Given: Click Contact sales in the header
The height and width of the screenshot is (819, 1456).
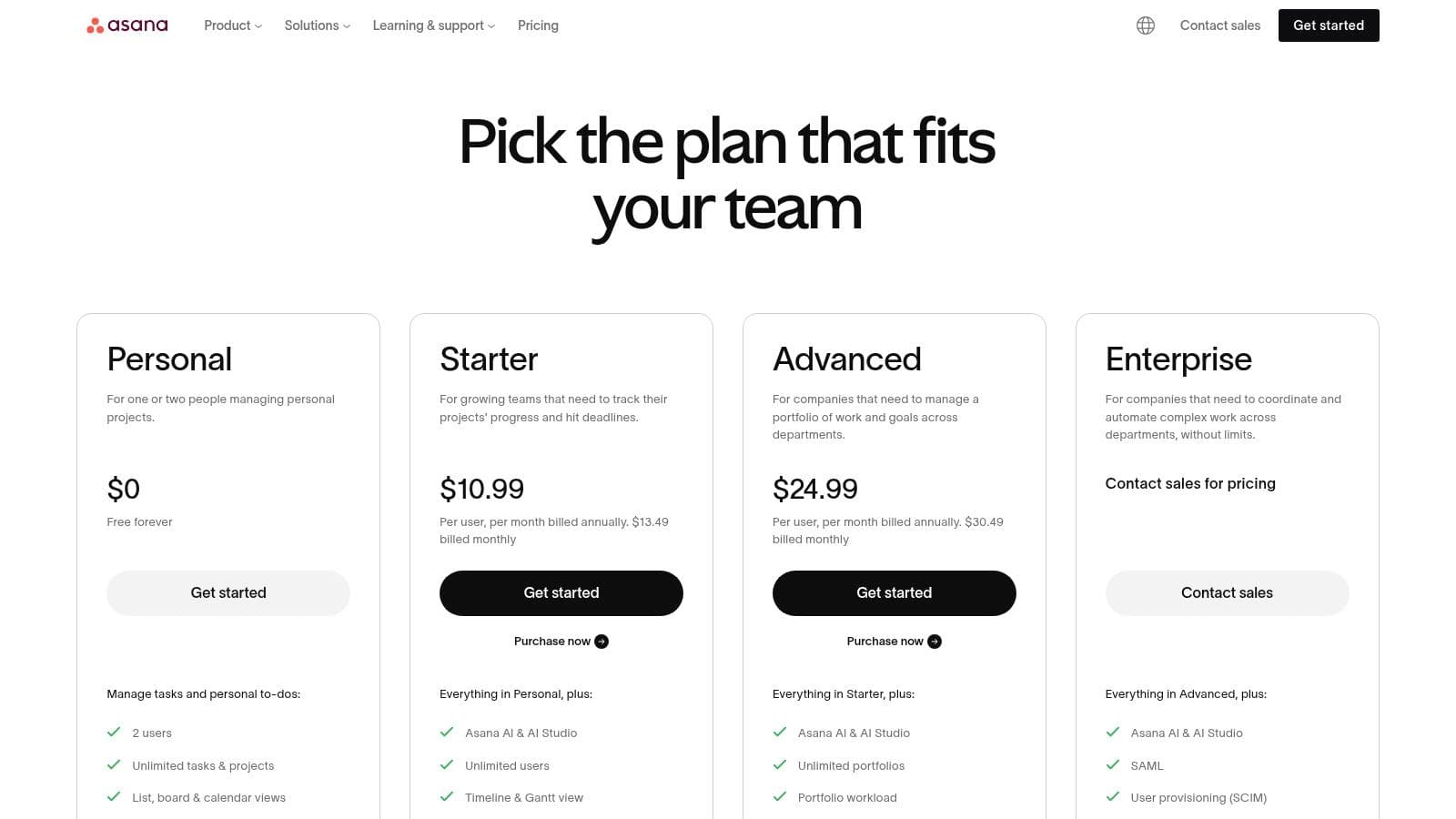Looking at the screenshot, I should pos(1219,25).
